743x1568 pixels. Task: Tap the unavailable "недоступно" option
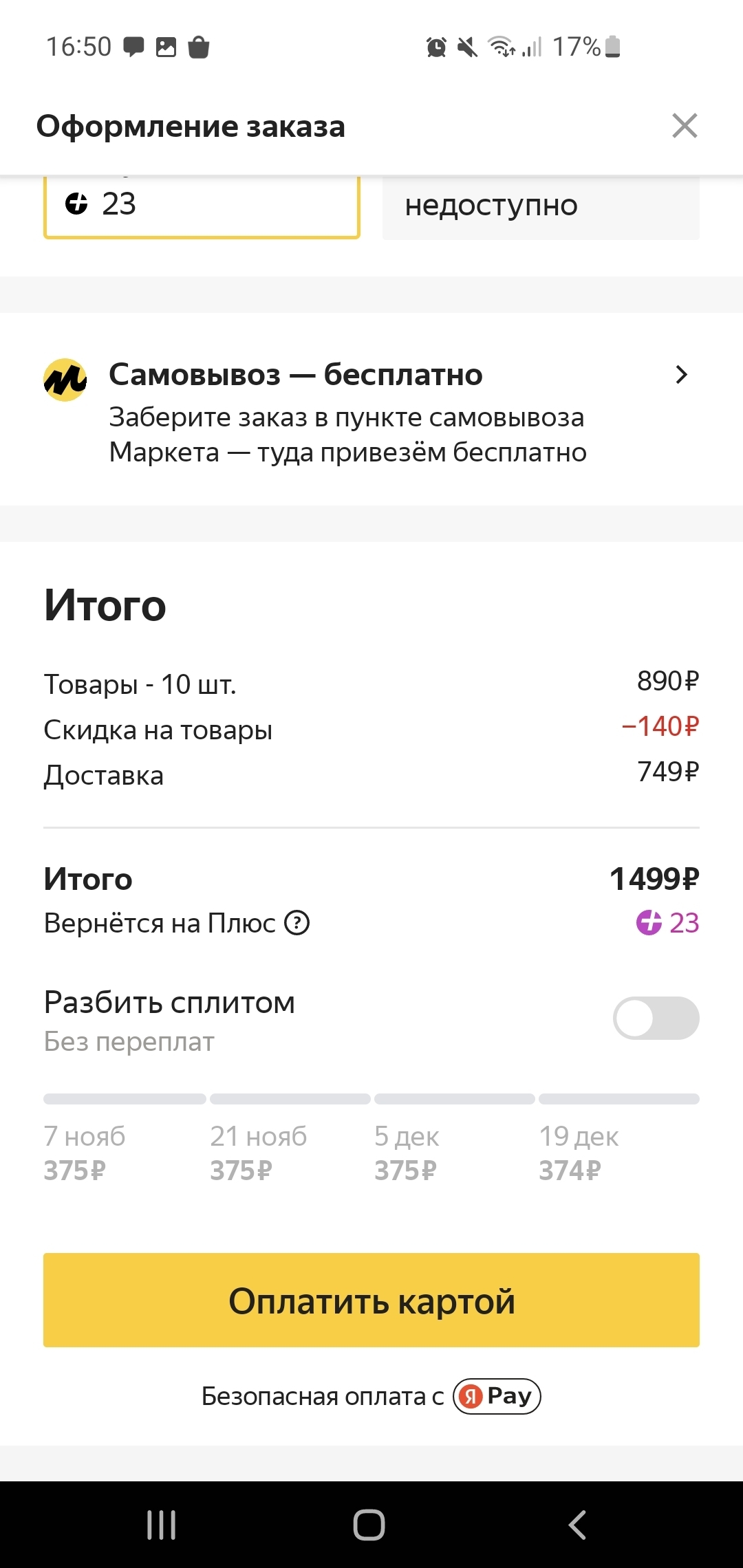(541, 206)
